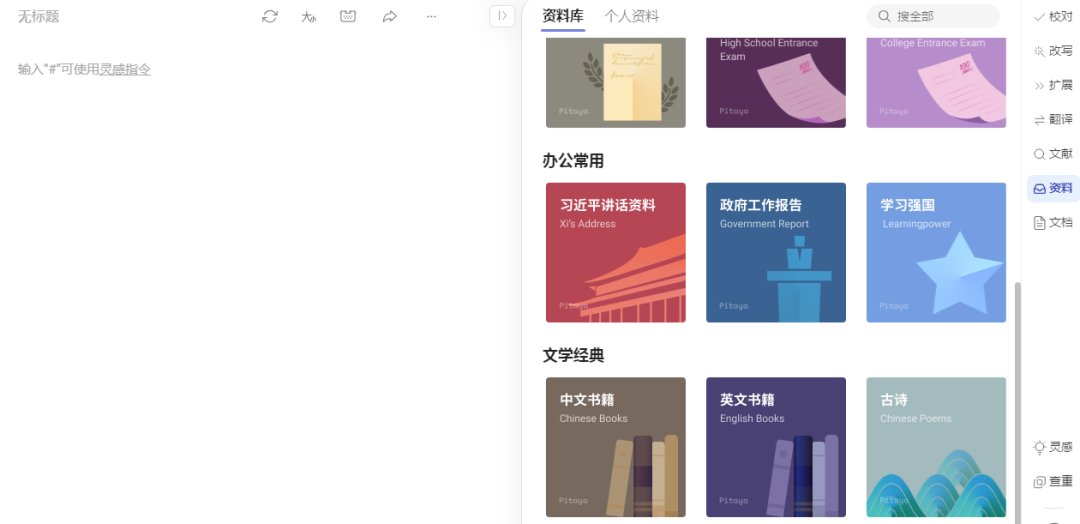Click the 灵感指令 link in the editor
The width and height of the screenshot is (1080, 524).
click(125, 69)
